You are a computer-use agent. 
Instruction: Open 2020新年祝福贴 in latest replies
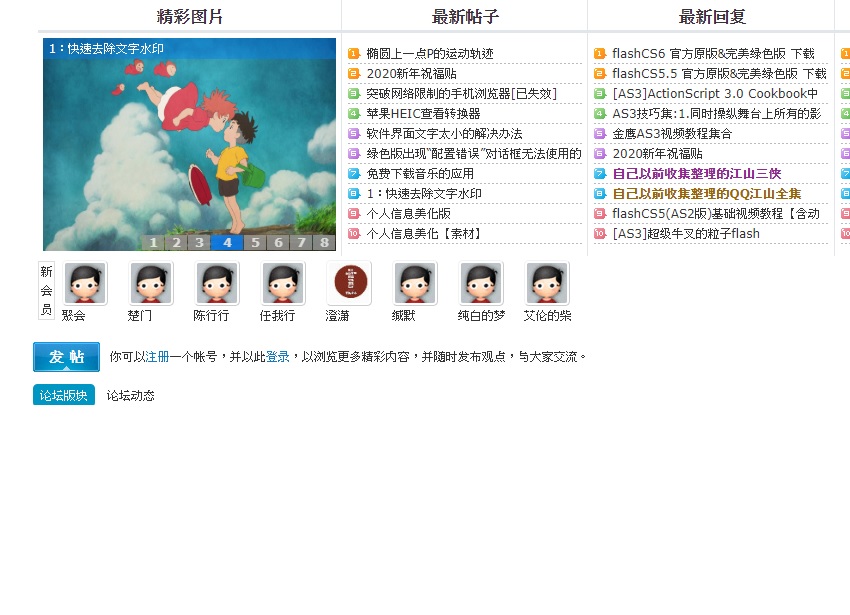coord(658,154)
